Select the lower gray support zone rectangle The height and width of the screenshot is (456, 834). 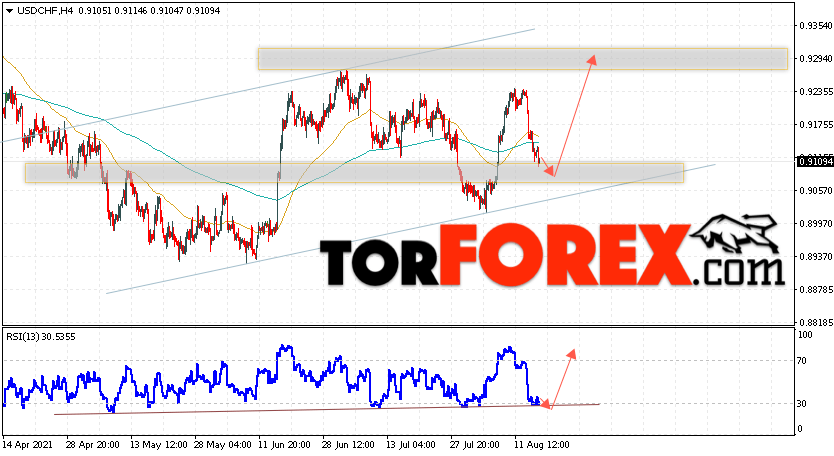(354, 173)
